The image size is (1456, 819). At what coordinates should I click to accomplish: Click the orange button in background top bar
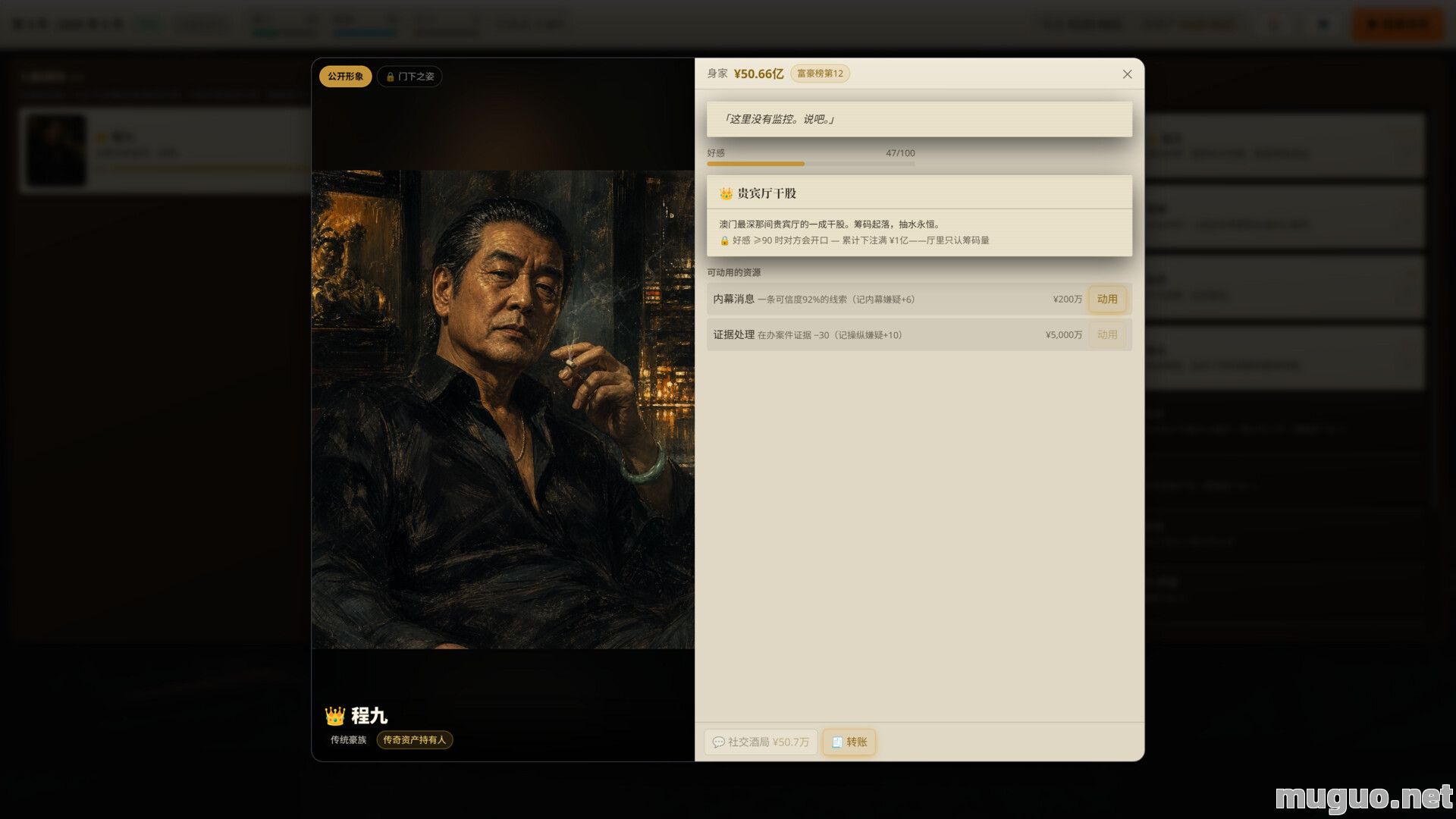point(1398,24)
